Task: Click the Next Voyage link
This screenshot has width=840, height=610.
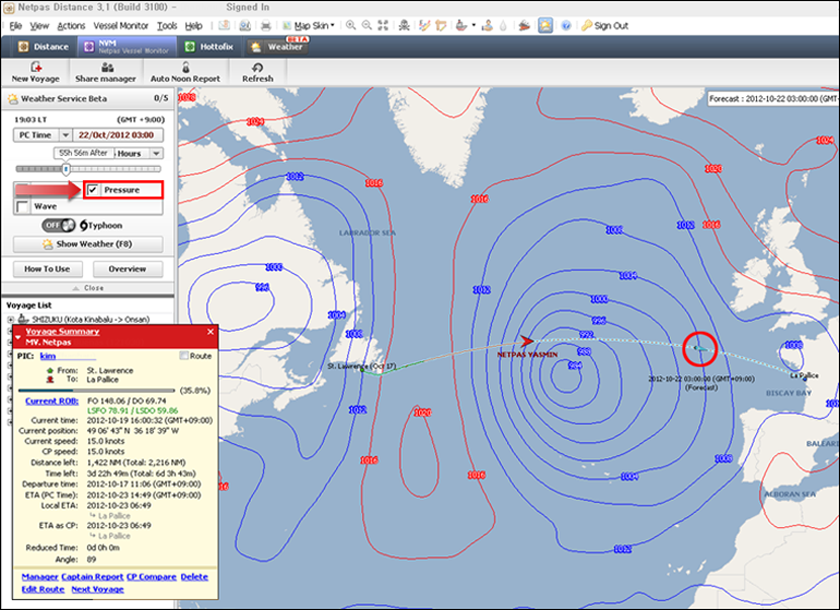Action: pos(98,589)
